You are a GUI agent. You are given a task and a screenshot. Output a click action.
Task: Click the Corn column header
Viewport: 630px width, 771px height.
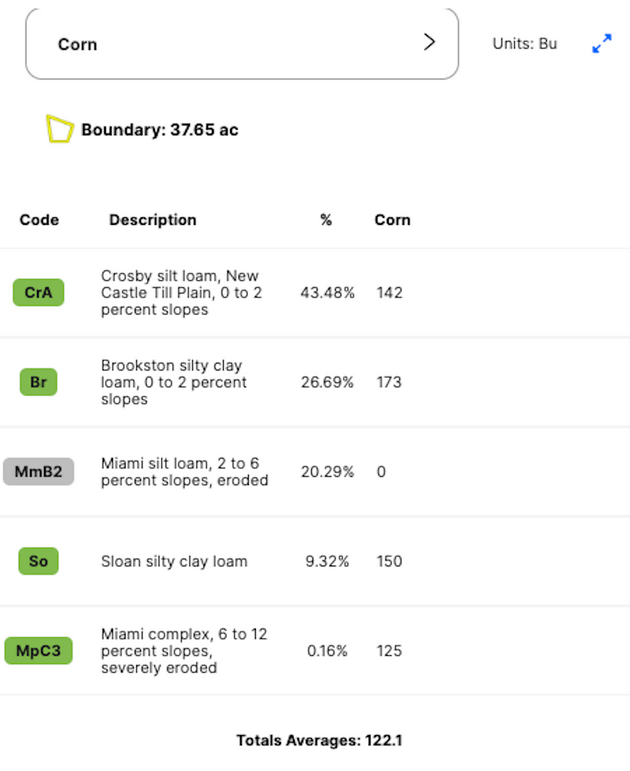392,220
